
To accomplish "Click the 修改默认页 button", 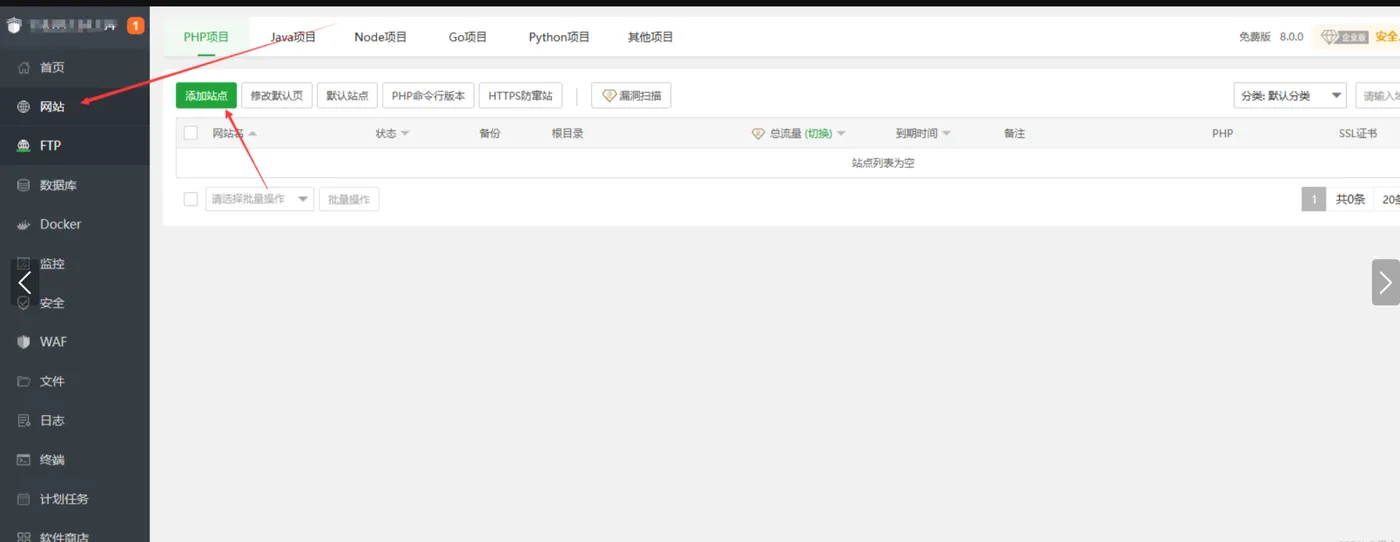I will pyautogui.click(x=277, y=96).
